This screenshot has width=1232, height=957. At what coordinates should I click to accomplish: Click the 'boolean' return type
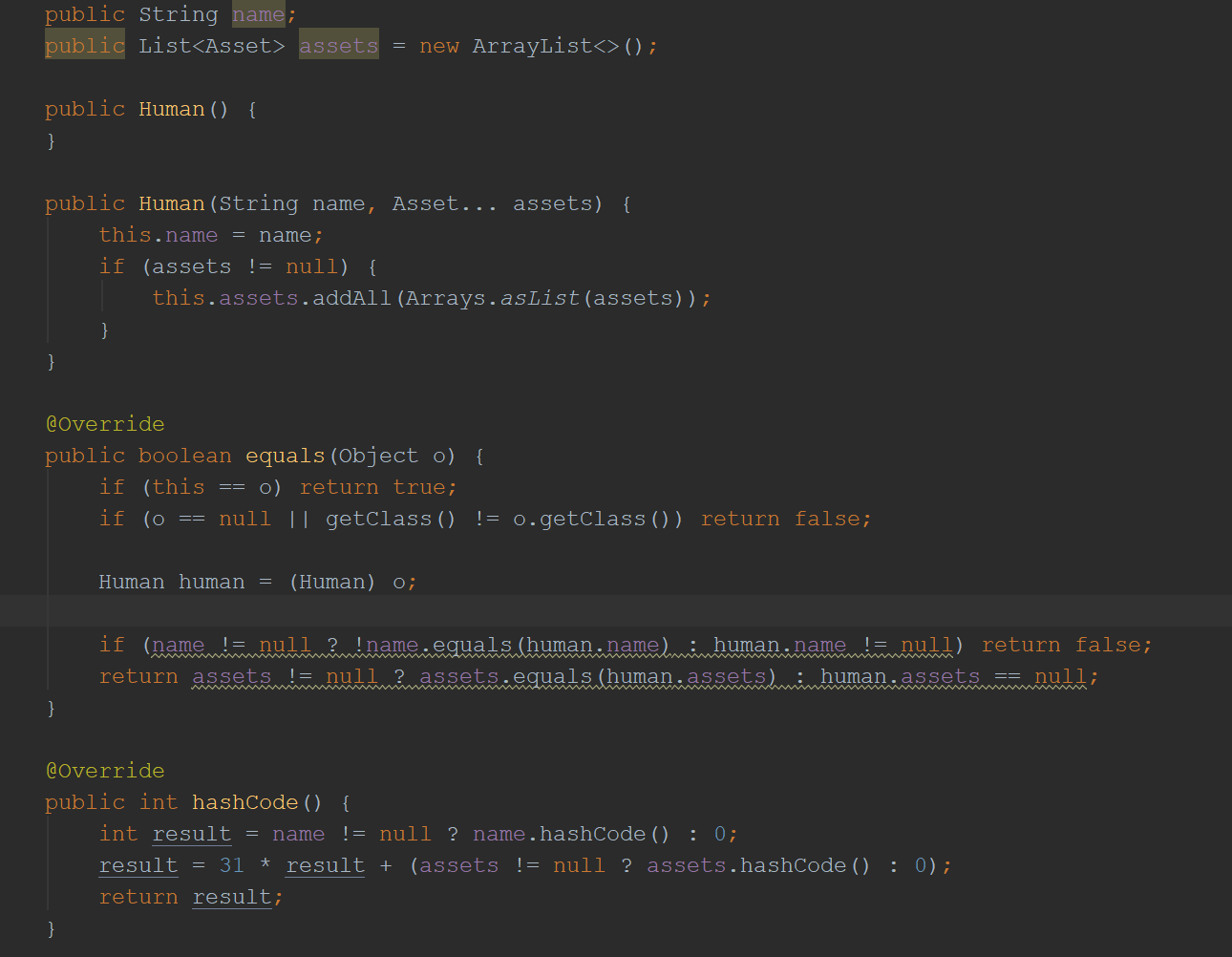(x=185, y=456)
